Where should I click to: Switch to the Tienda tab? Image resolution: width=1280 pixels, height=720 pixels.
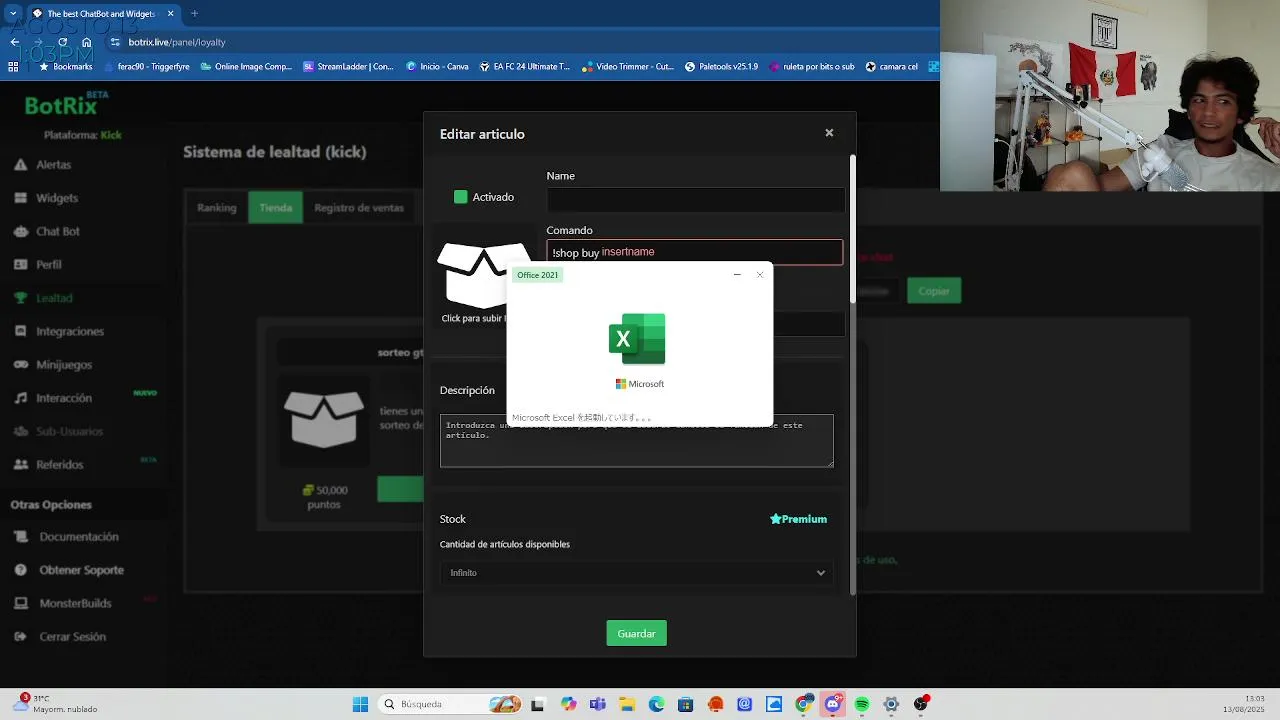tap(275, 207)
